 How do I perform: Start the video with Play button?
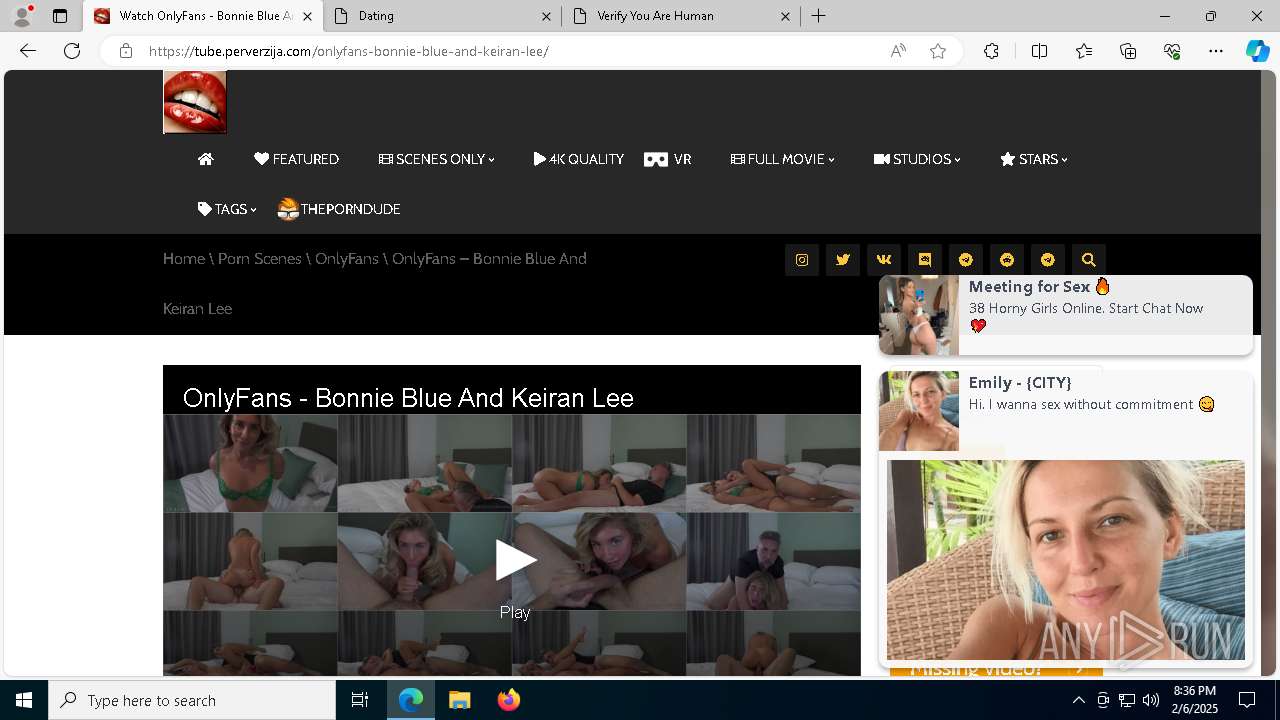(515, 561)
